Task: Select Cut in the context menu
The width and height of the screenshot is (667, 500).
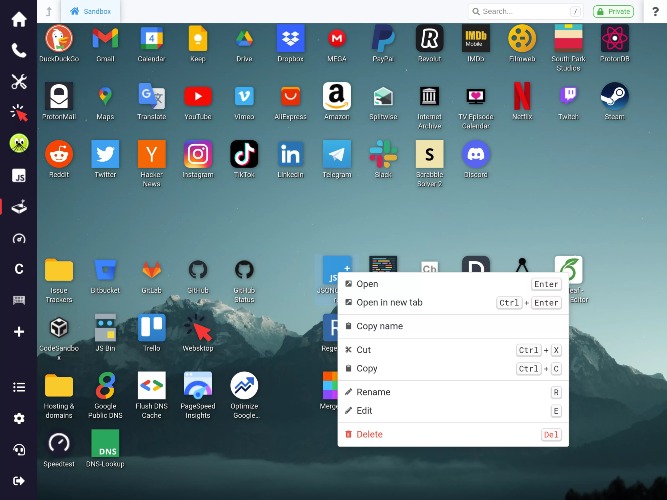Action: (453, 350)
